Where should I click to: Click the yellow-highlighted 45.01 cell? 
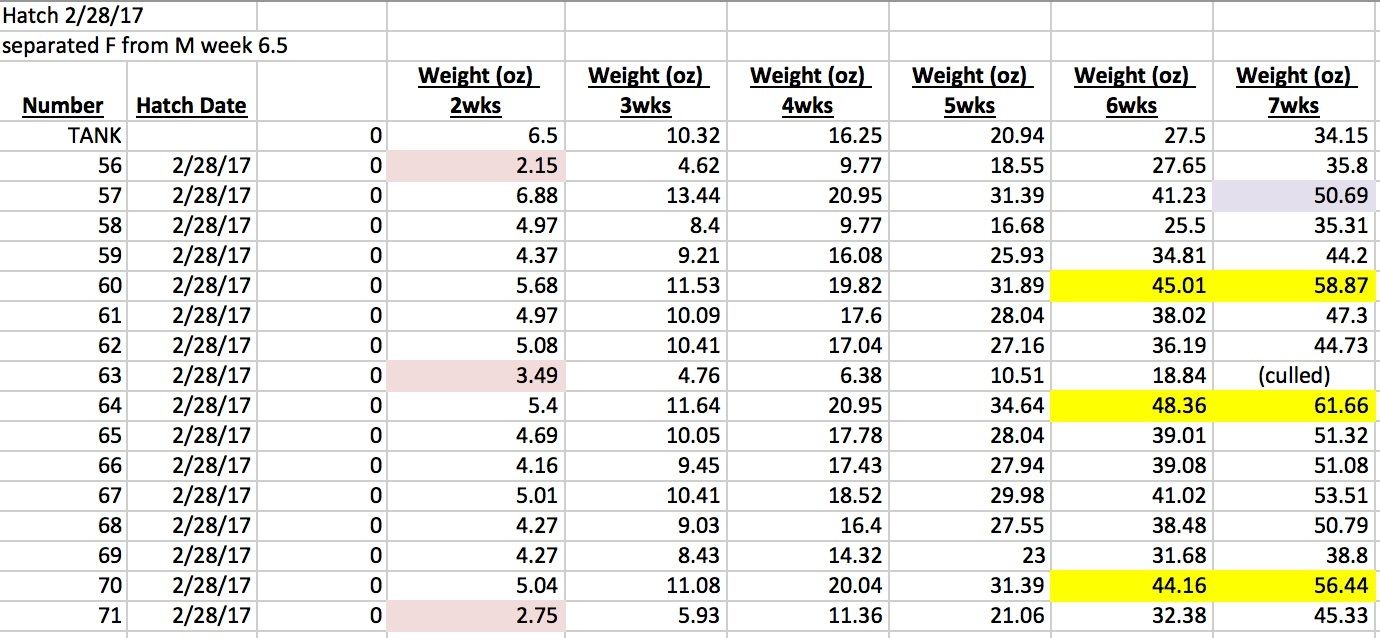coord(1130,286)
